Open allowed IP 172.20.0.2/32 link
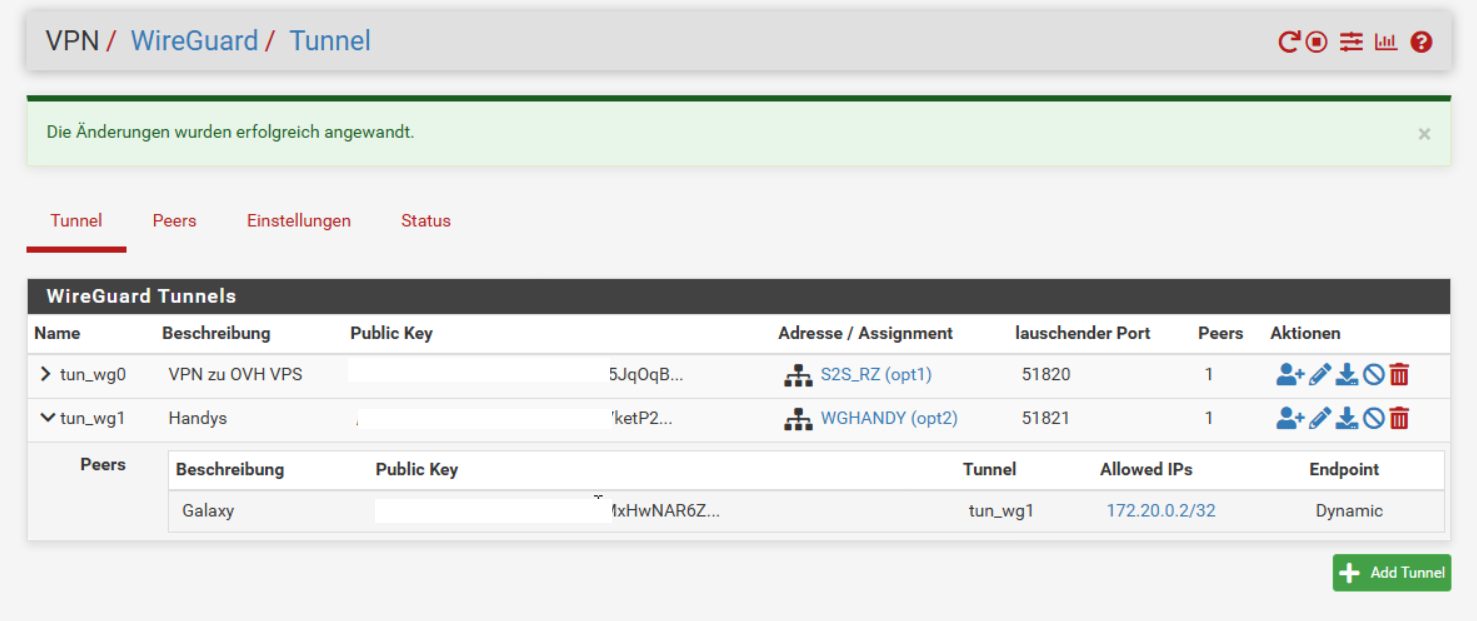 pyautogui.click(x=1161, y=511)
